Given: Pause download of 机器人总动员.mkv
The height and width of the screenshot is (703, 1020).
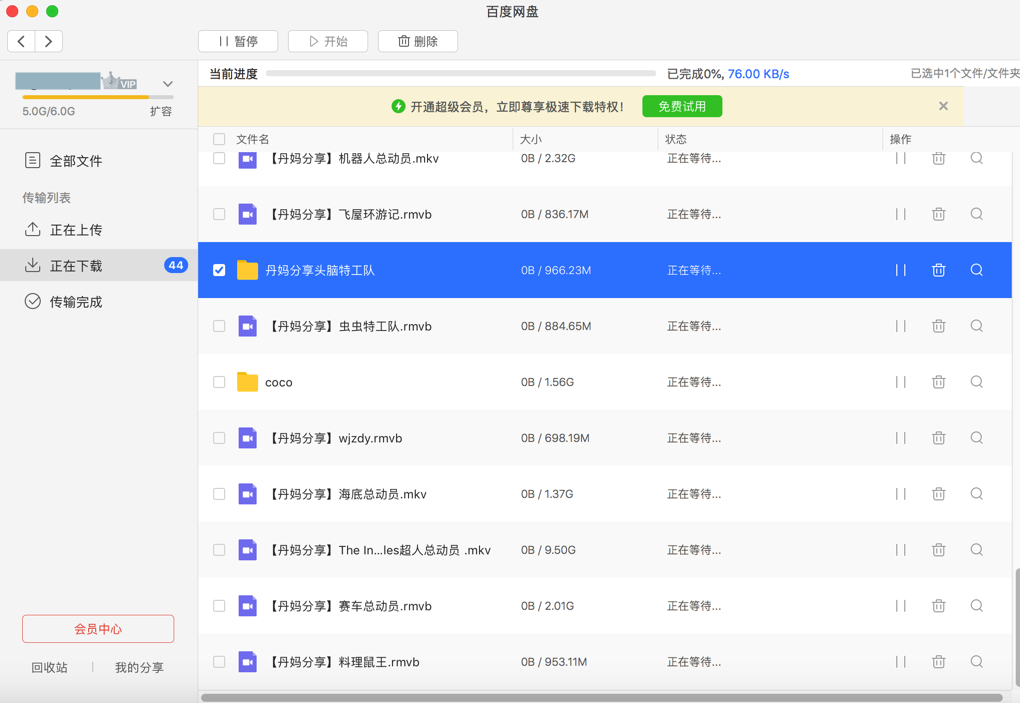Looking at the screenshot, I should (900, 158).
